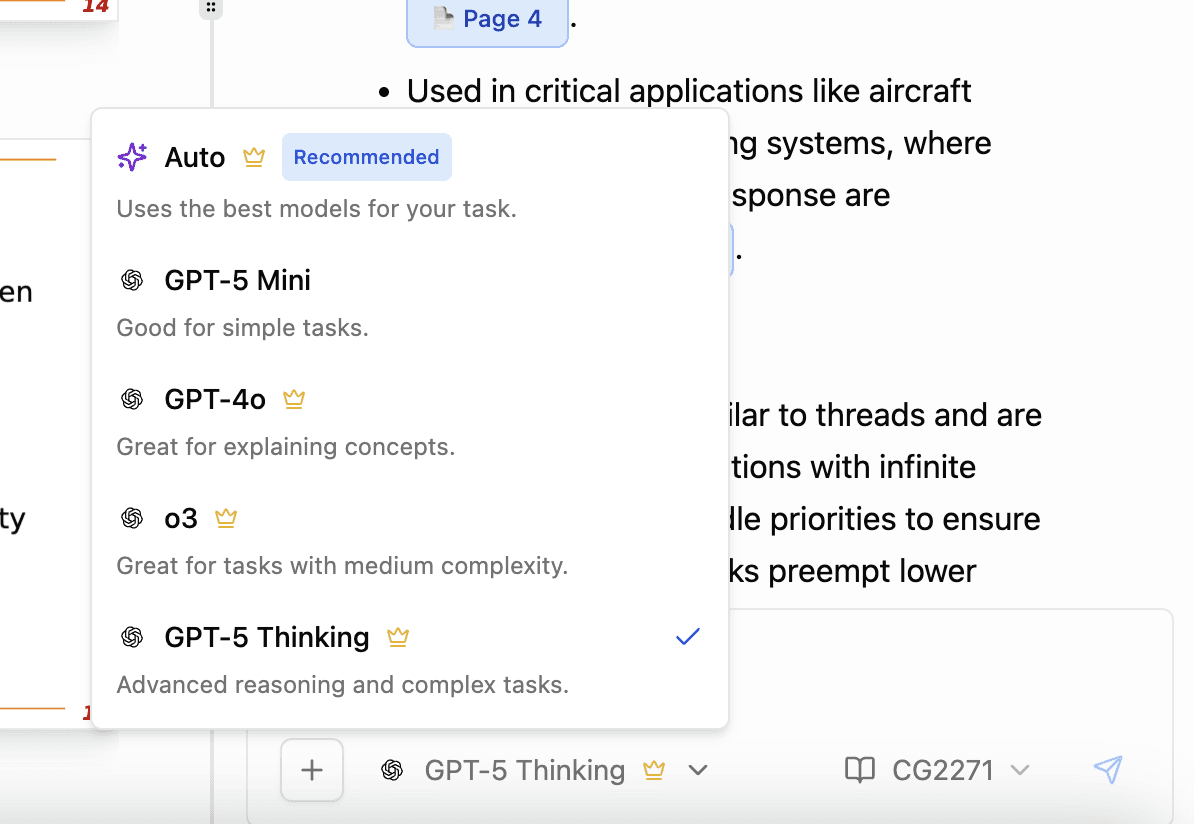
Task: Click the OpenAI logo beside GPT-5 Mini
Action: click(132, 280)
